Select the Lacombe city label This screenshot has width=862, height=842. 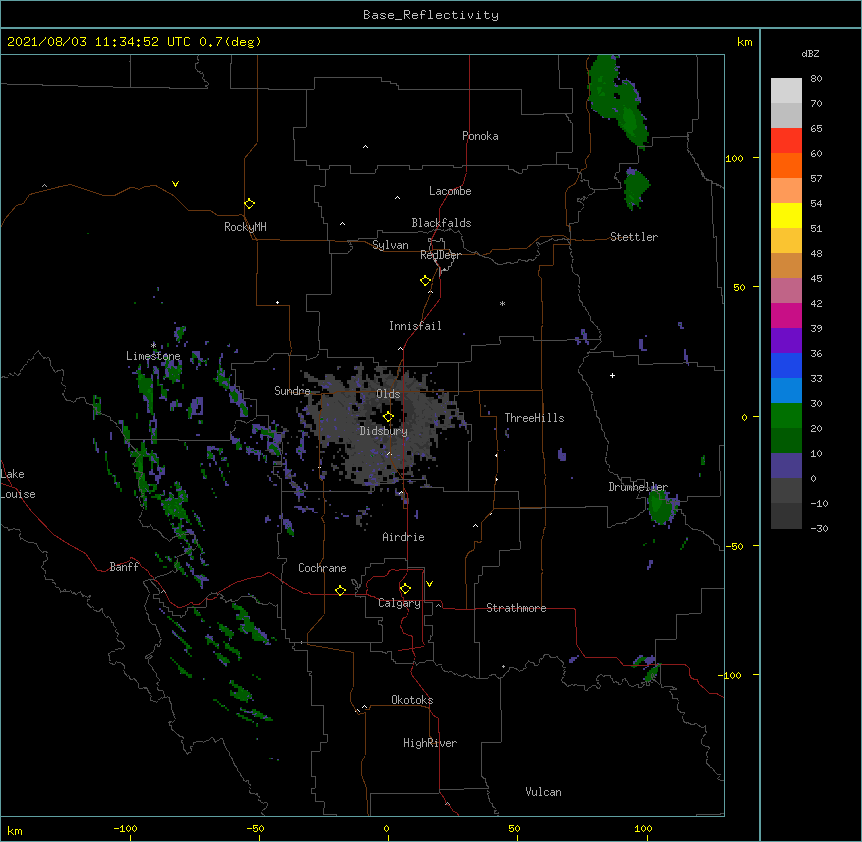point(450,191)
